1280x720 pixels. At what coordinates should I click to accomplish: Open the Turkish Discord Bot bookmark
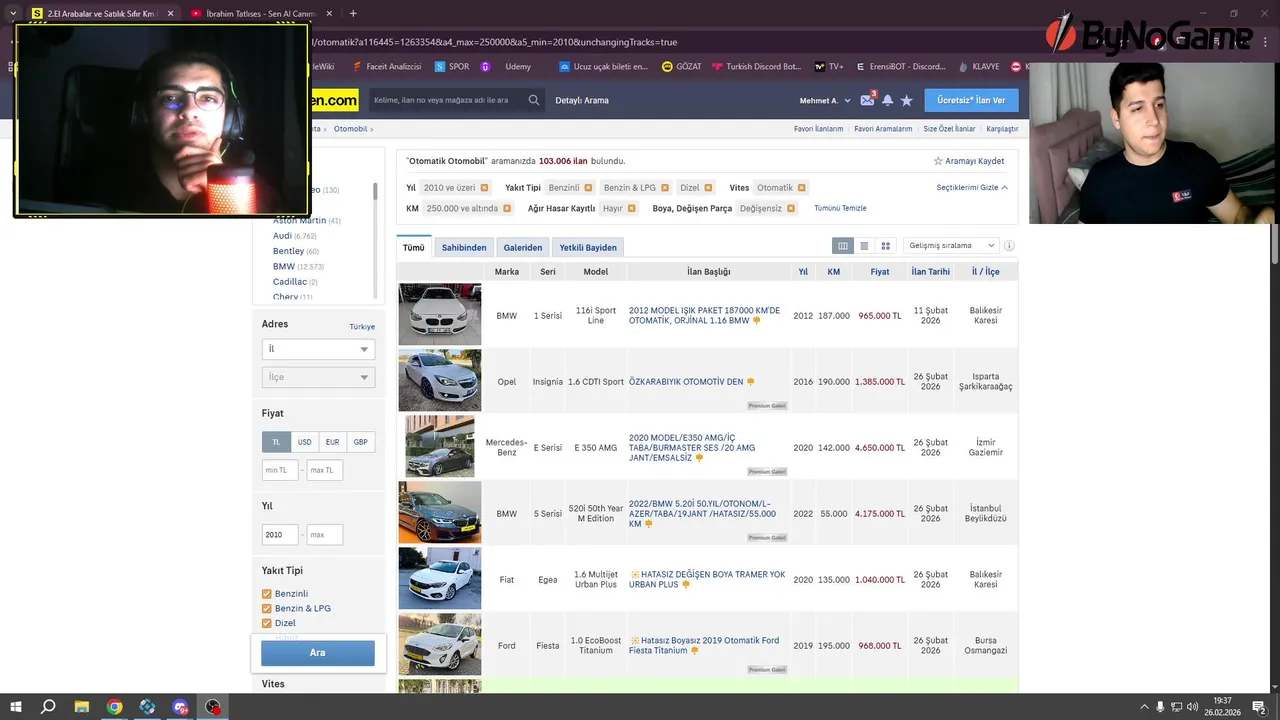(757, 67)
